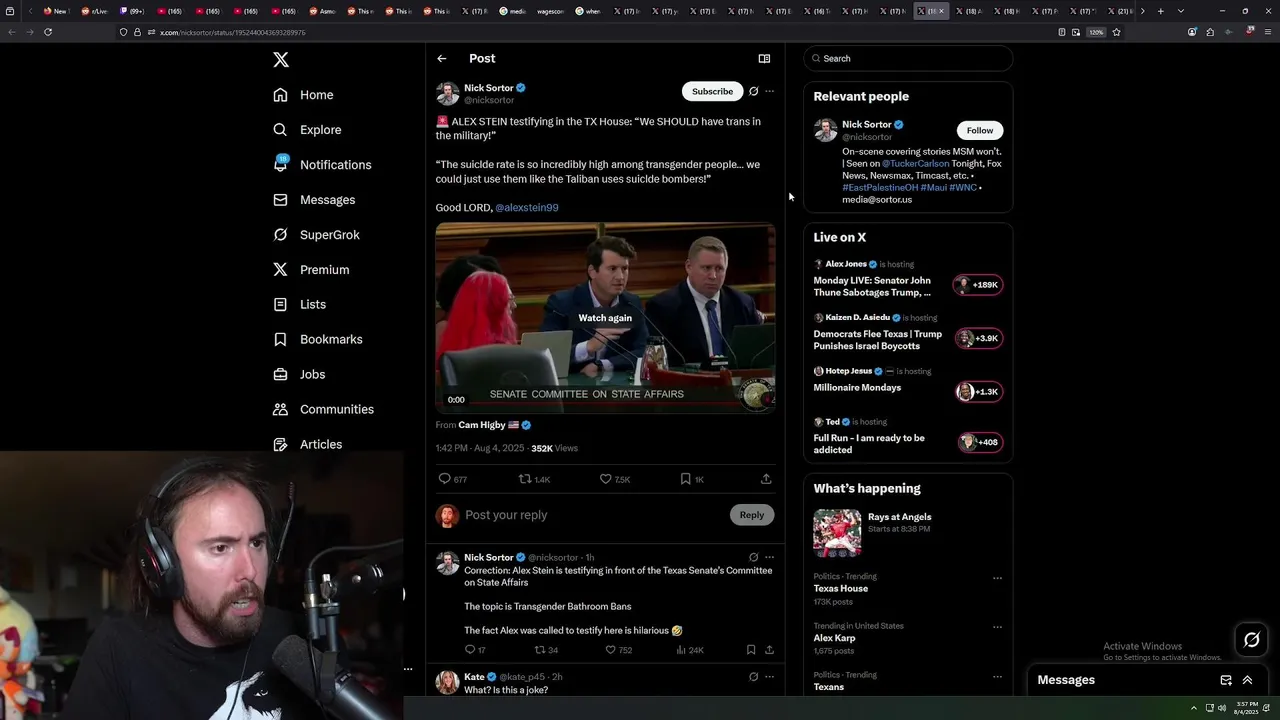Open the Alex Karp trending topic
Screen dimensions: 1280x720
834,638
